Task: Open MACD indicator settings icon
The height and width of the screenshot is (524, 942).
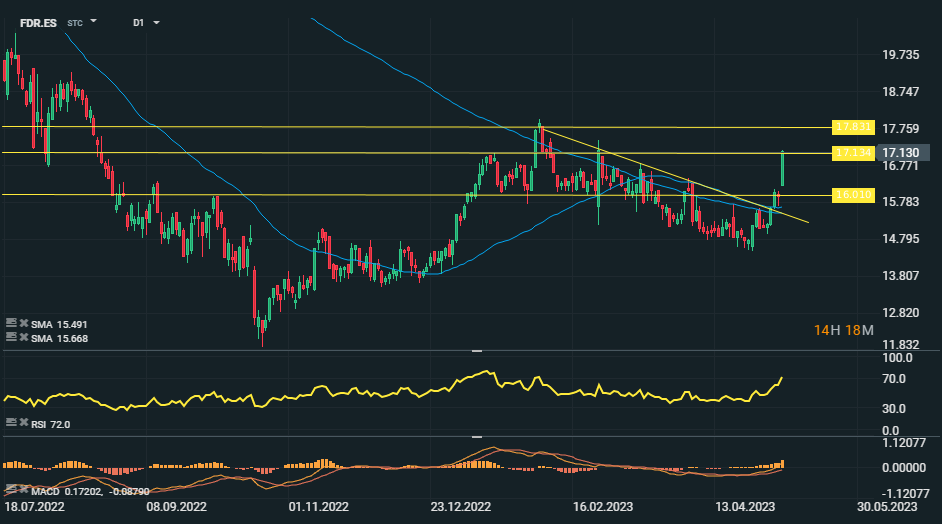Action: tap(11, 490)
